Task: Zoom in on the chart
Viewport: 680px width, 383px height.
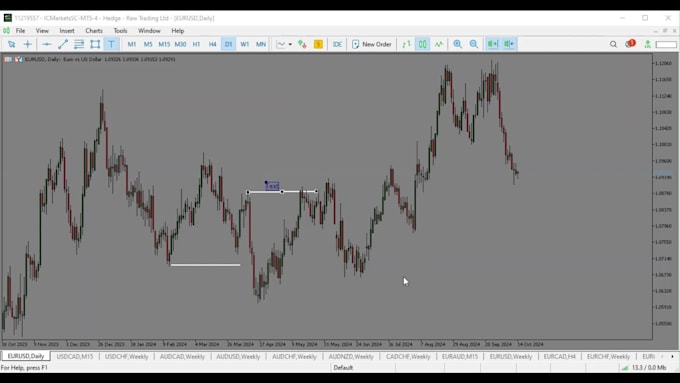Action: coord(458,44)
